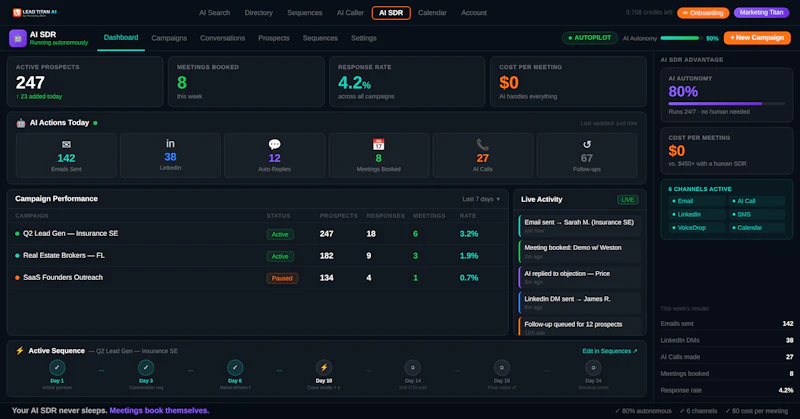Click the speech bubble Auto-Replies icon
Screen dimensions: 800x419
tap(274, 144)
